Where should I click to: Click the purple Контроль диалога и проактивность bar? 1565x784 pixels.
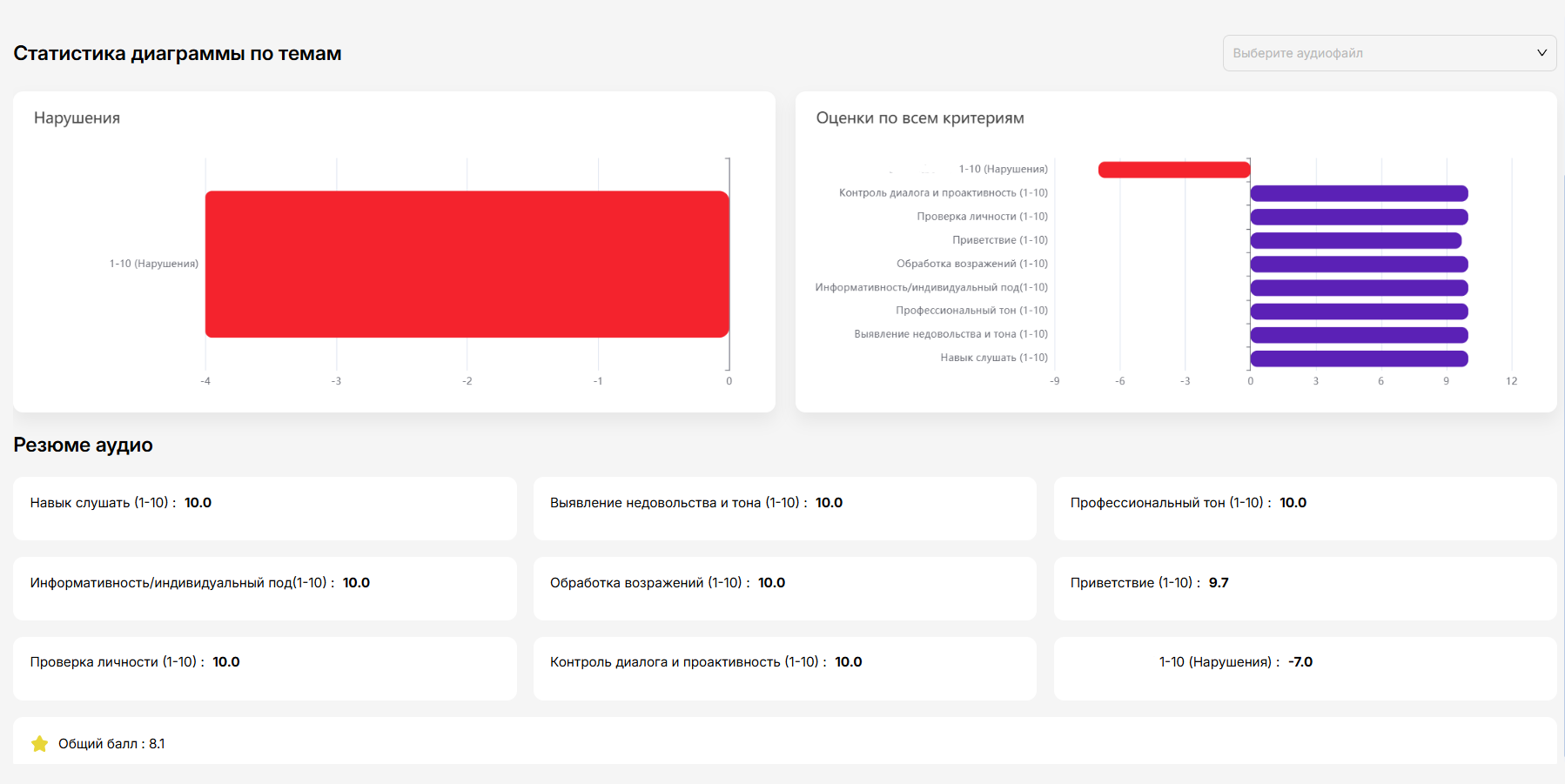(1359, 193)
